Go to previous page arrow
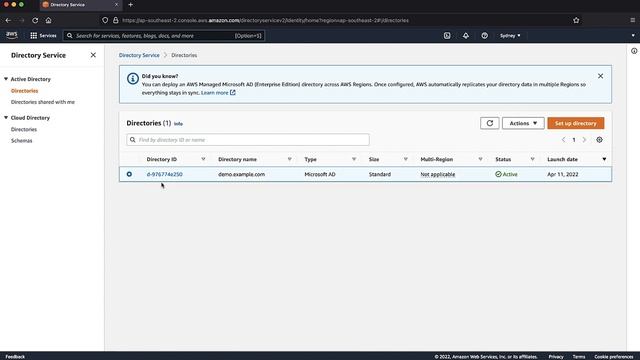Screen dimensions: 640x360 click(563, 140)
